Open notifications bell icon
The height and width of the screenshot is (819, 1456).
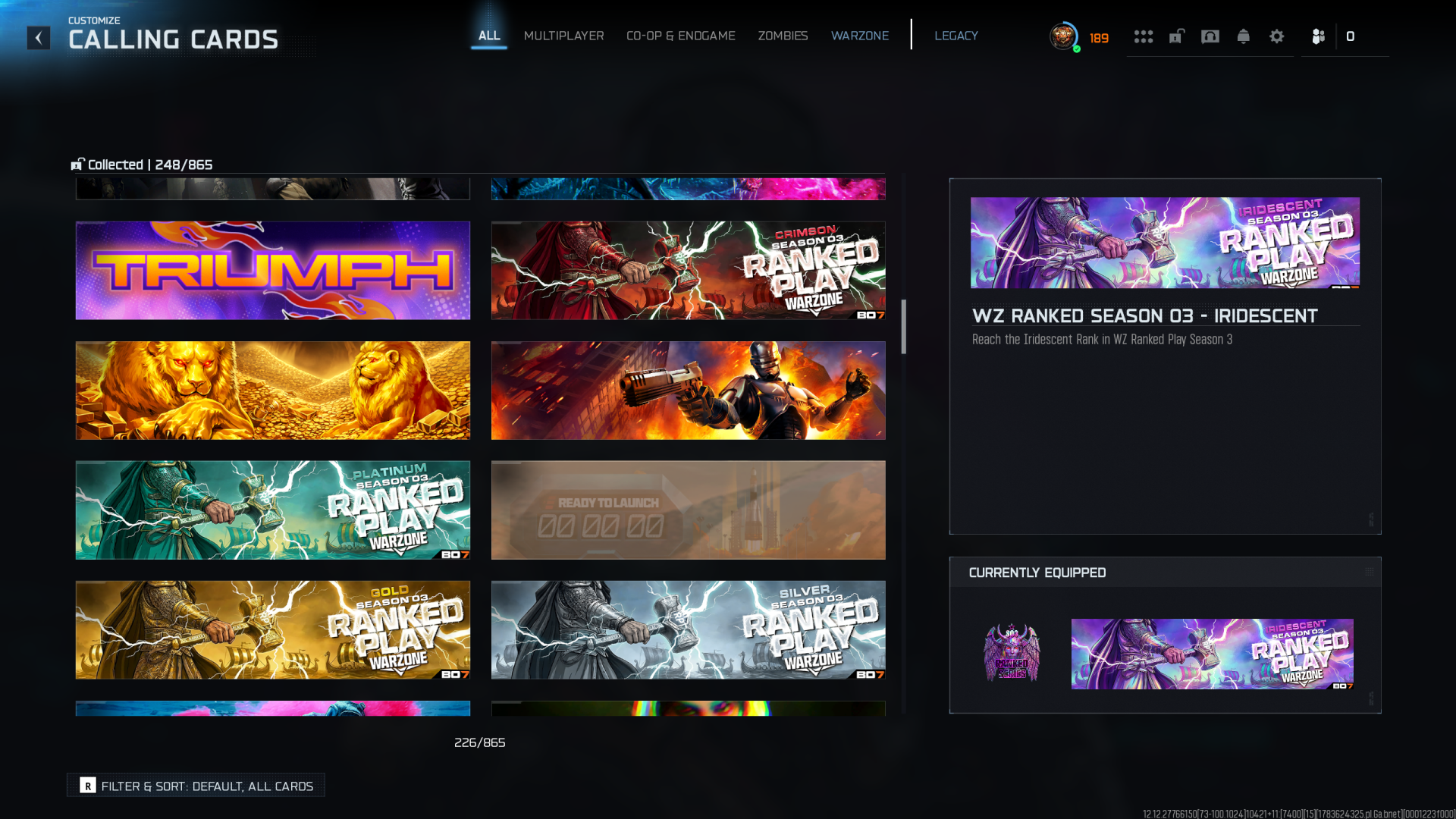1243,36
